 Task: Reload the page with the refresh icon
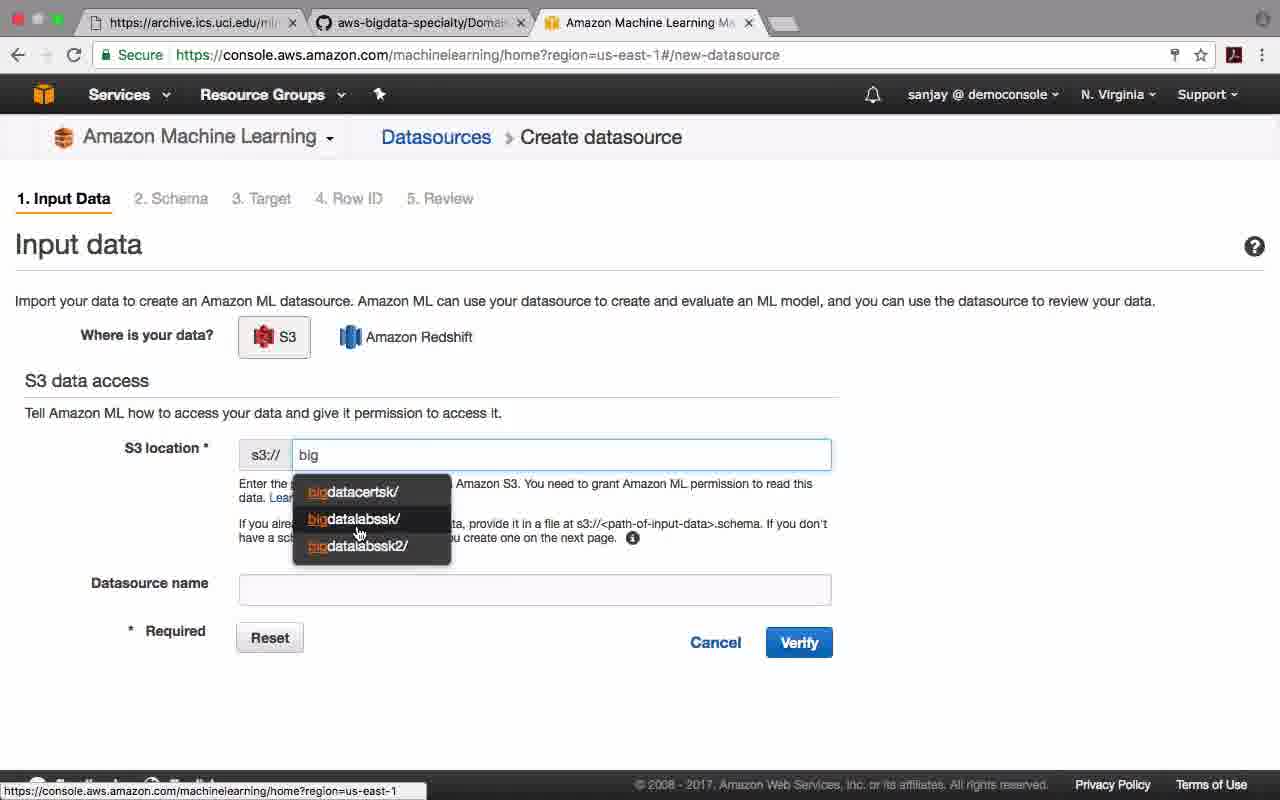click(x=74, y=55)
